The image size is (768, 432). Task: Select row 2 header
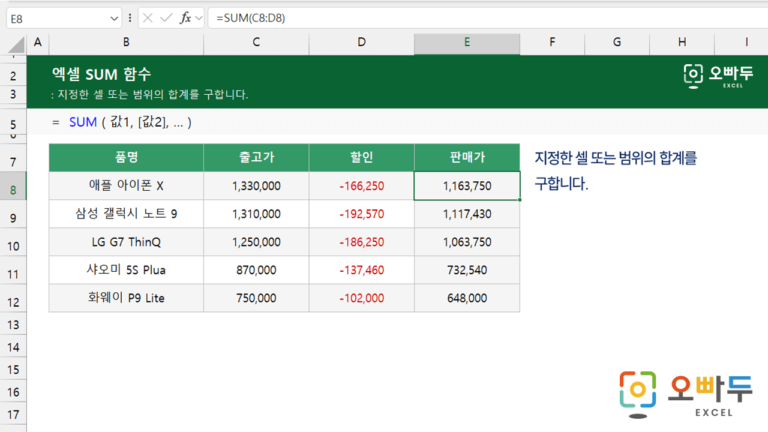coord(13,76)
